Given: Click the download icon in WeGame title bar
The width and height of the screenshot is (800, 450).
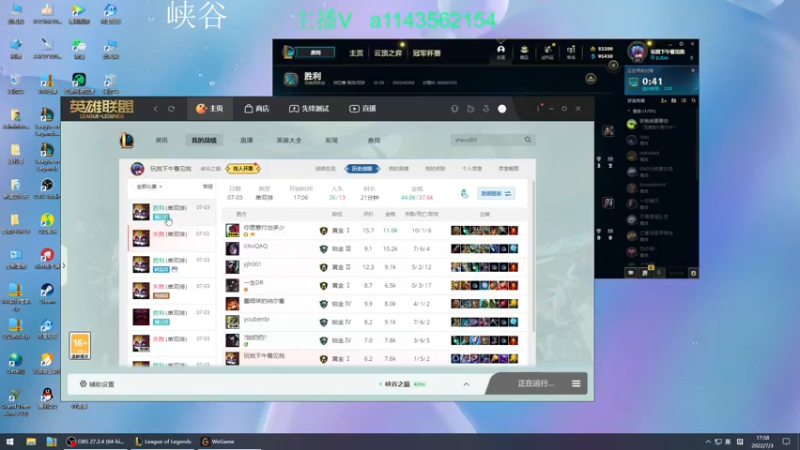Looking at the screenshot, I should [x=486, y=109].
